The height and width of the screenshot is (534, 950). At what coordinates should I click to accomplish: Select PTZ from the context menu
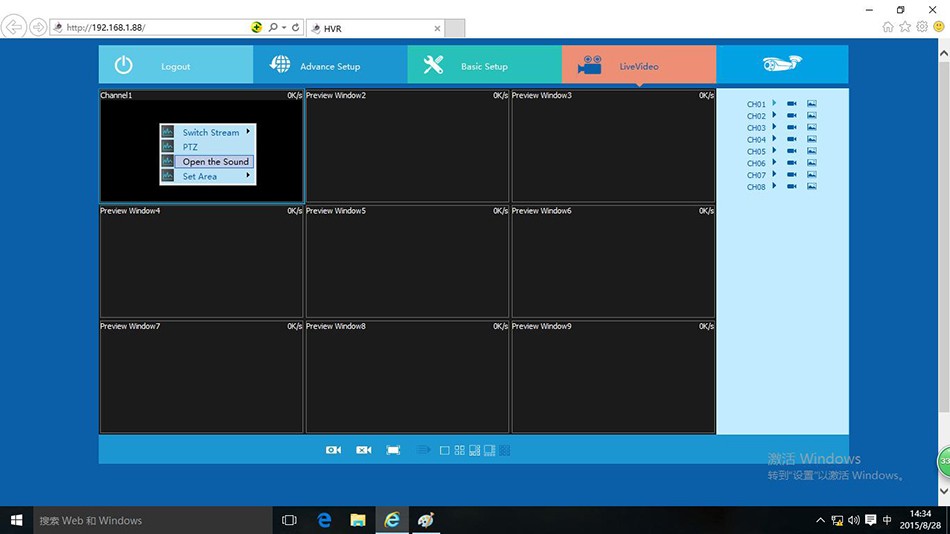point(190,147)
